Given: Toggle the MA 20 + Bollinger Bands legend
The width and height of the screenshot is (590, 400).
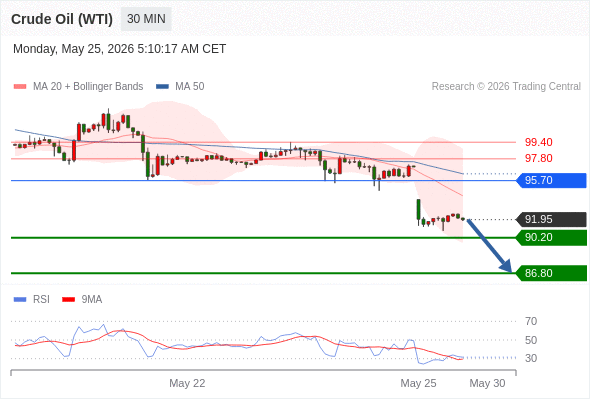Looking at the screenshot, I should click(x=88, y=87).
